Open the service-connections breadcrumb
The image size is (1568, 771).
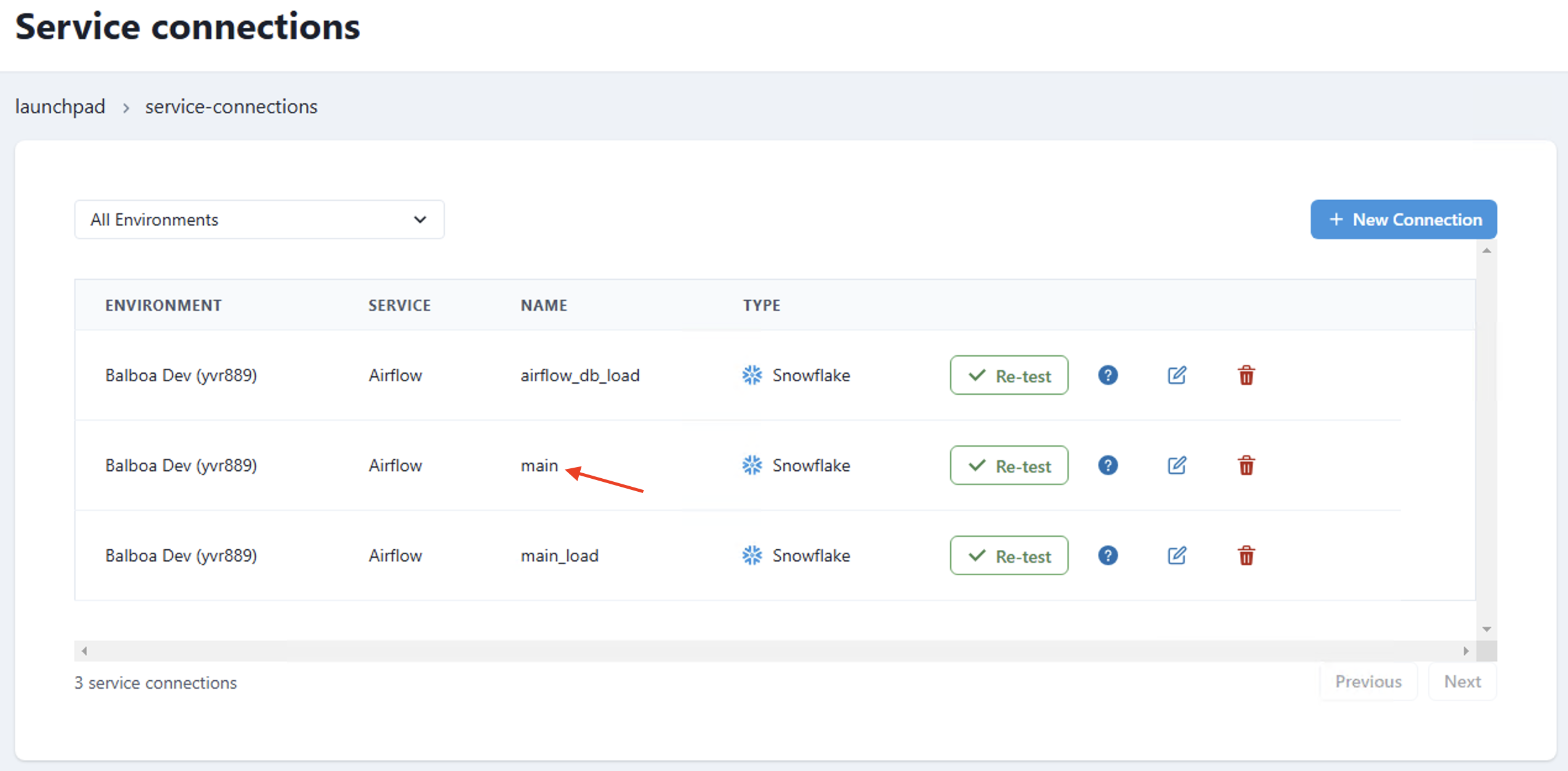pos(231,106)
